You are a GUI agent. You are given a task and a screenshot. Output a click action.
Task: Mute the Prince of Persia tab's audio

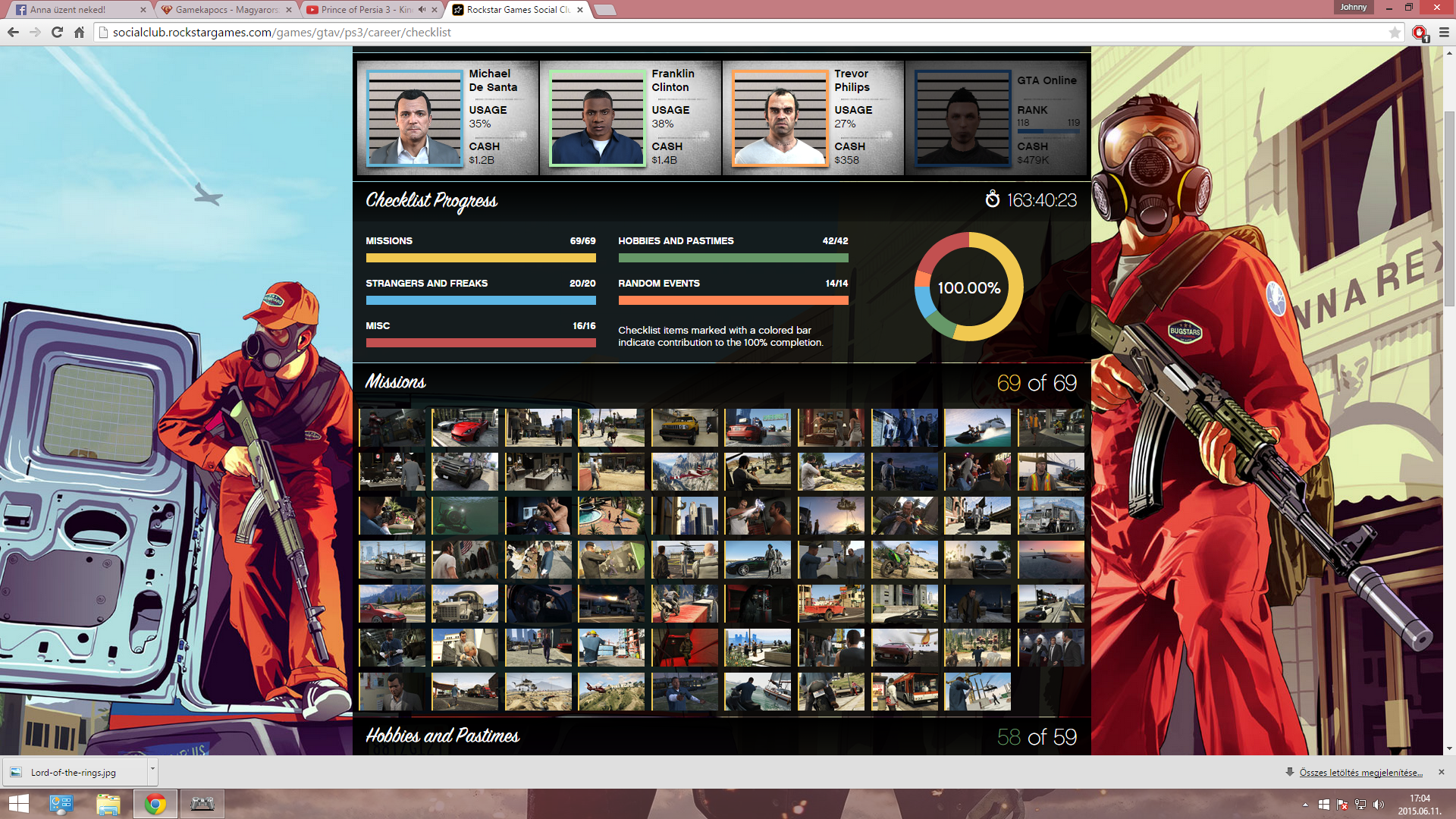(422, 10)
